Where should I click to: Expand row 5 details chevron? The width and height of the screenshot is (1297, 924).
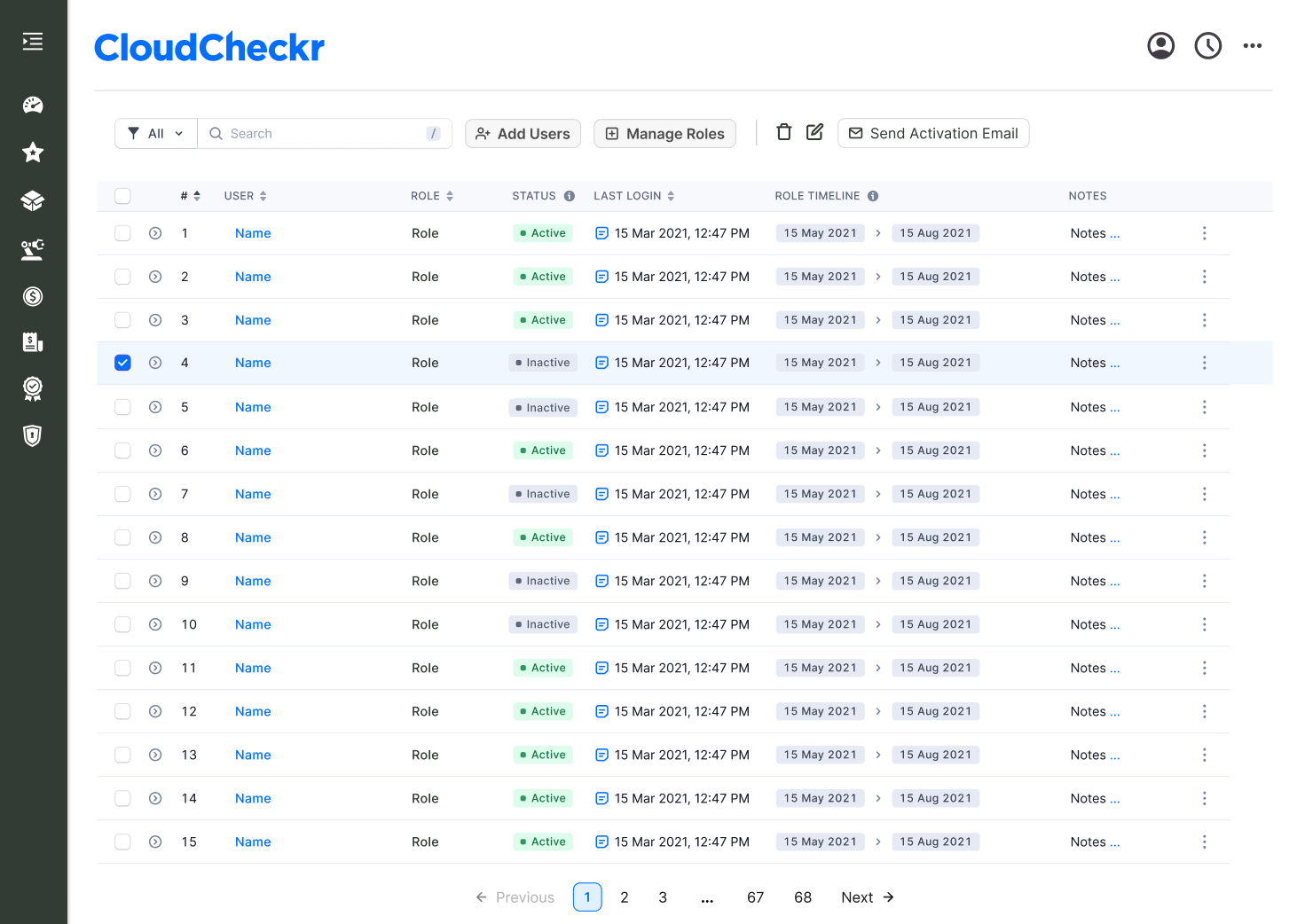(x=155, y=407)
